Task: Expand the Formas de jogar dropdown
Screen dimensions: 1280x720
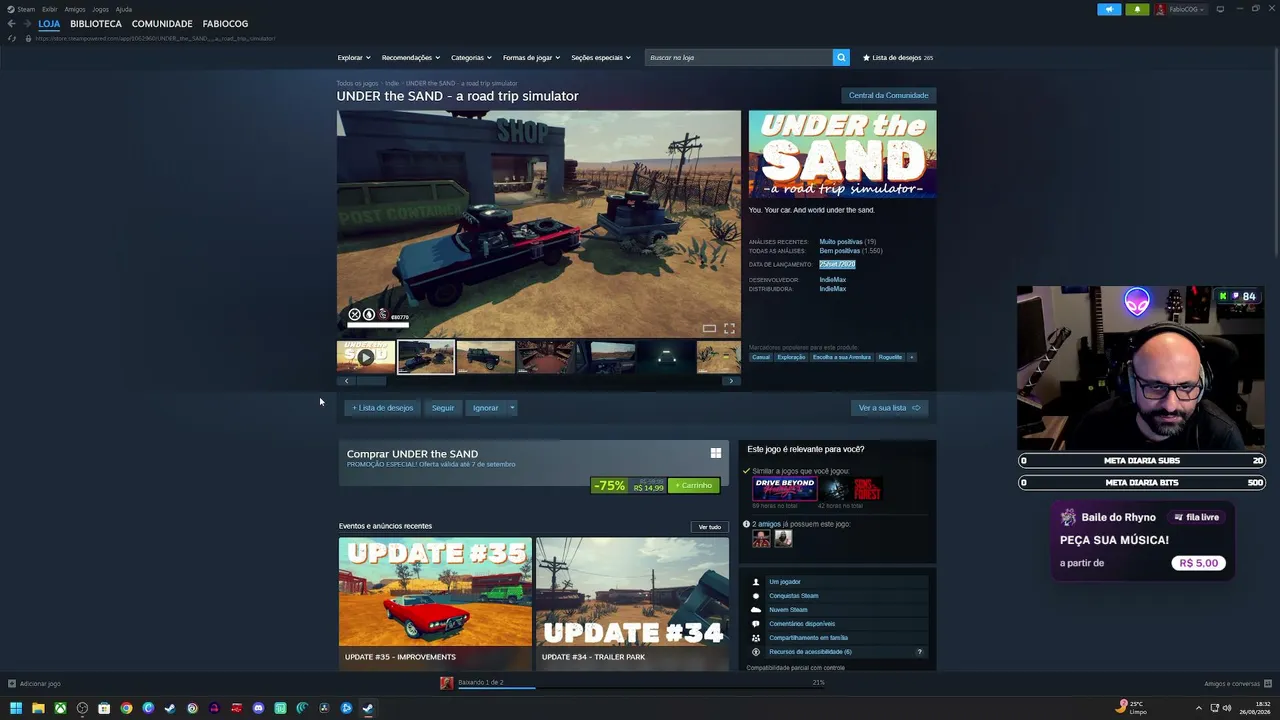Action: tap(532, 57)
